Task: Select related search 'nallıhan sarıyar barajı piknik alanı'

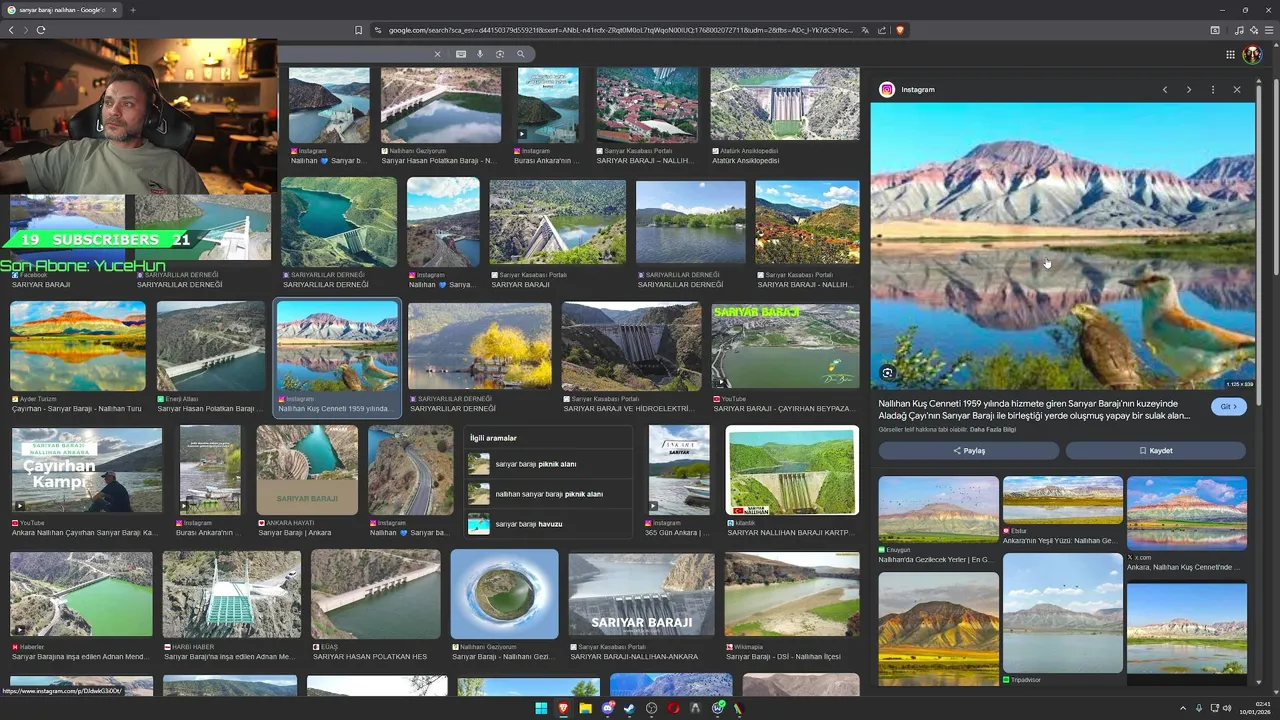Action: [x=549, y=494]
